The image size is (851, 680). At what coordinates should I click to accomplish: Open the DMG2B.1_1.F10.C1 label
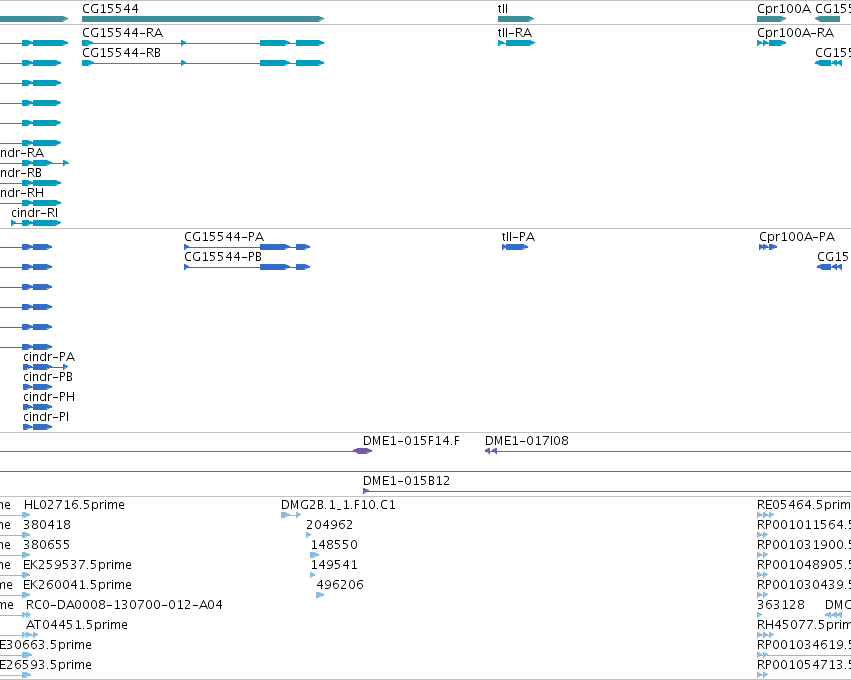pyautogui.click(x=338, y=505)
